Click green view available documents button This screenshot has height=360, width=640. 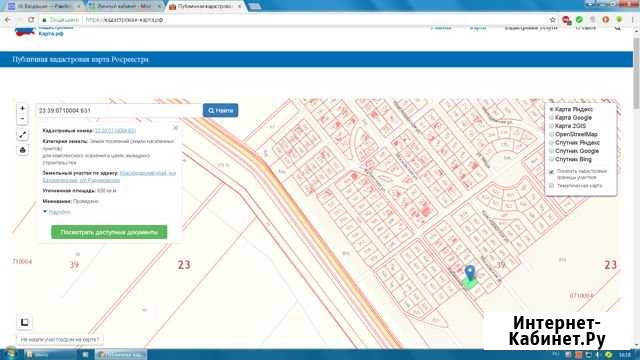(109, 232)
